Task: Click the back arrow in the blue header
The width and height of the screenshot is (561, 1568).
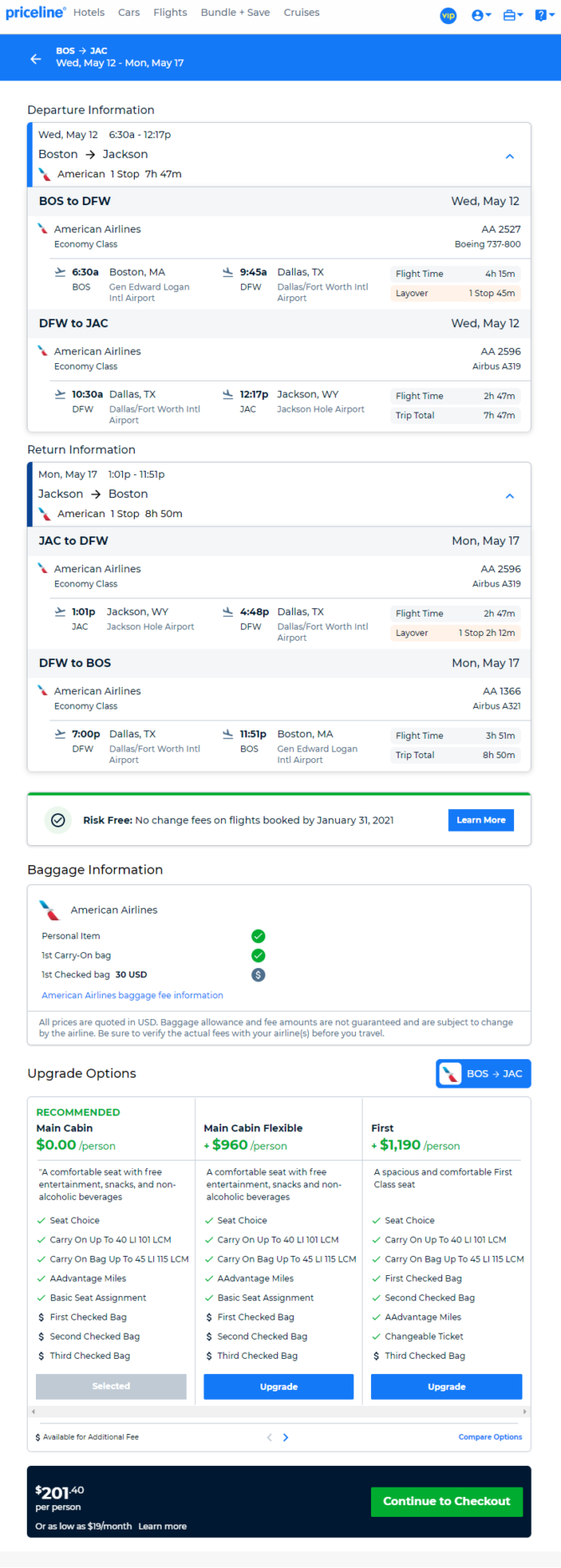Action: pyautogui.click(x=35, y=59)
